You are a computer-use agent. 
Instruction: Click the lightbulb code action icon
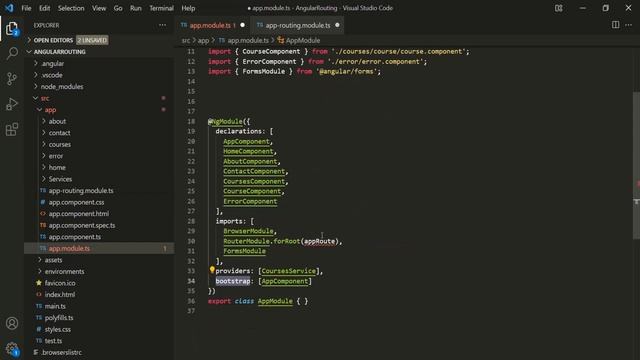[212, 270]
